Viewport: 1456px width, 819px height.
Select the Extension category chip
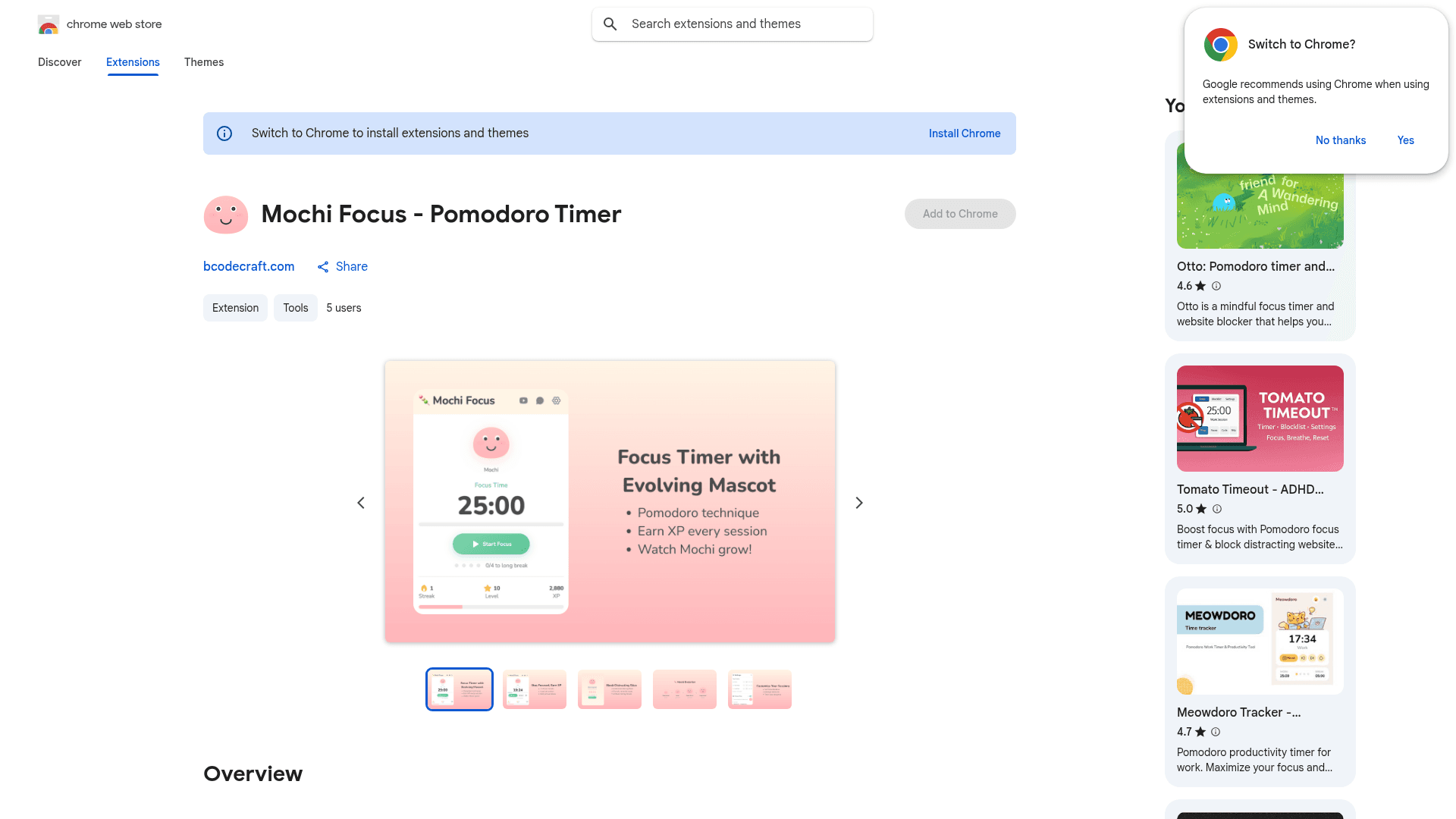pos(235,308)
